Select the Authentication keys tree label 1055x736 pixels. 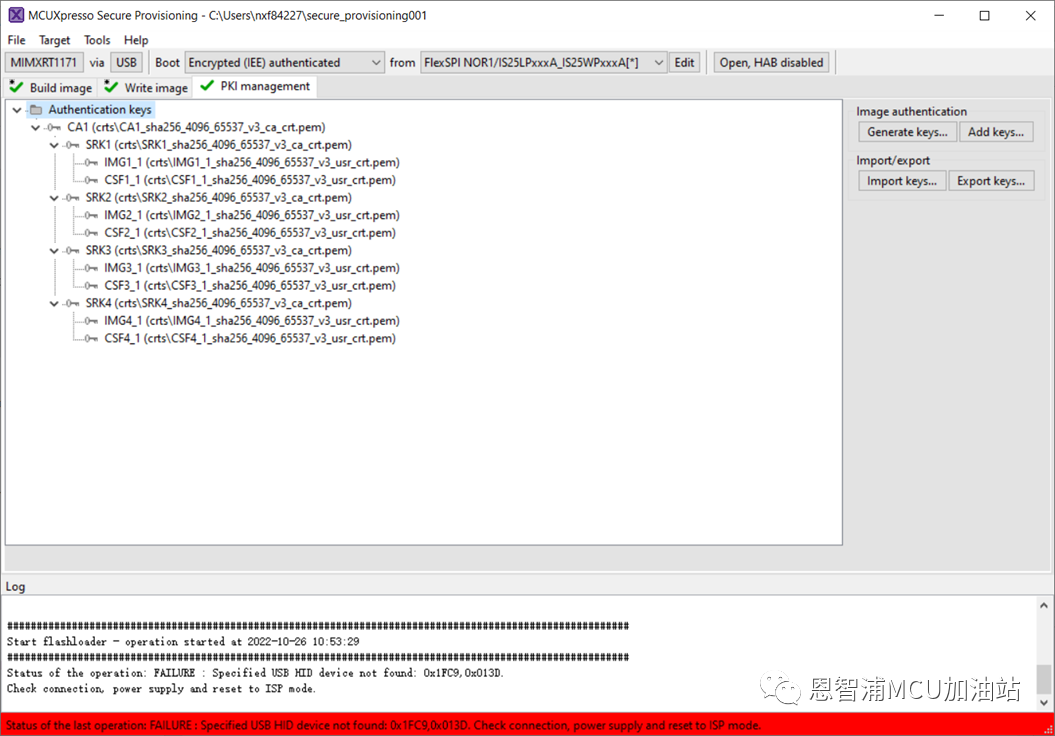[x=100, y=110]
